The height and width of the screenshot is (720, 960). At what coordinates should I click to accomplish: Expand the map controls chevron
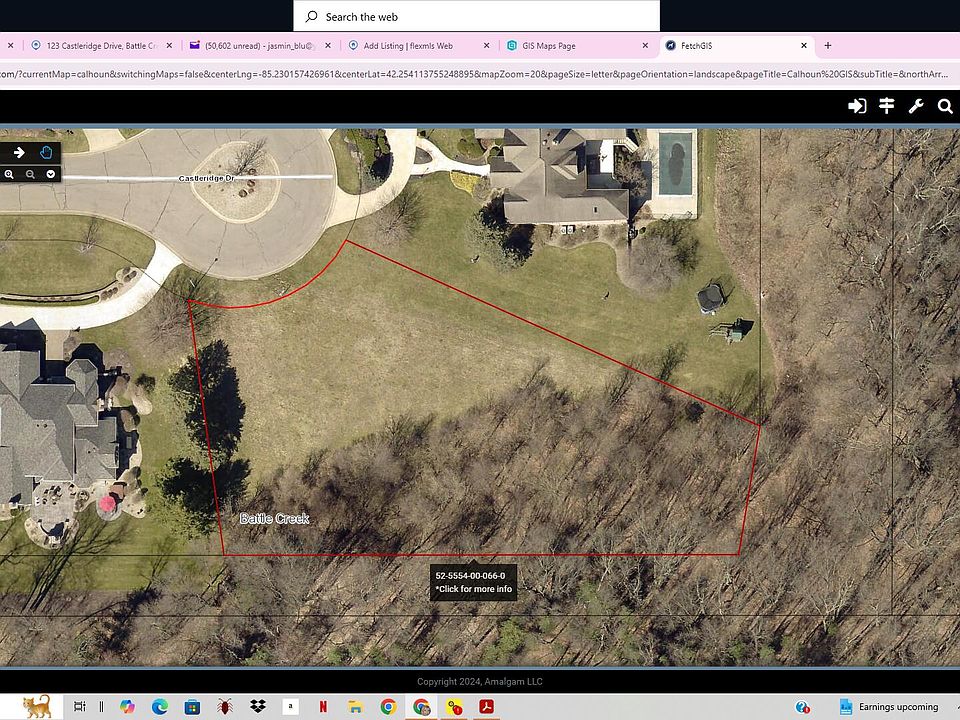click(x=51, y=174)
